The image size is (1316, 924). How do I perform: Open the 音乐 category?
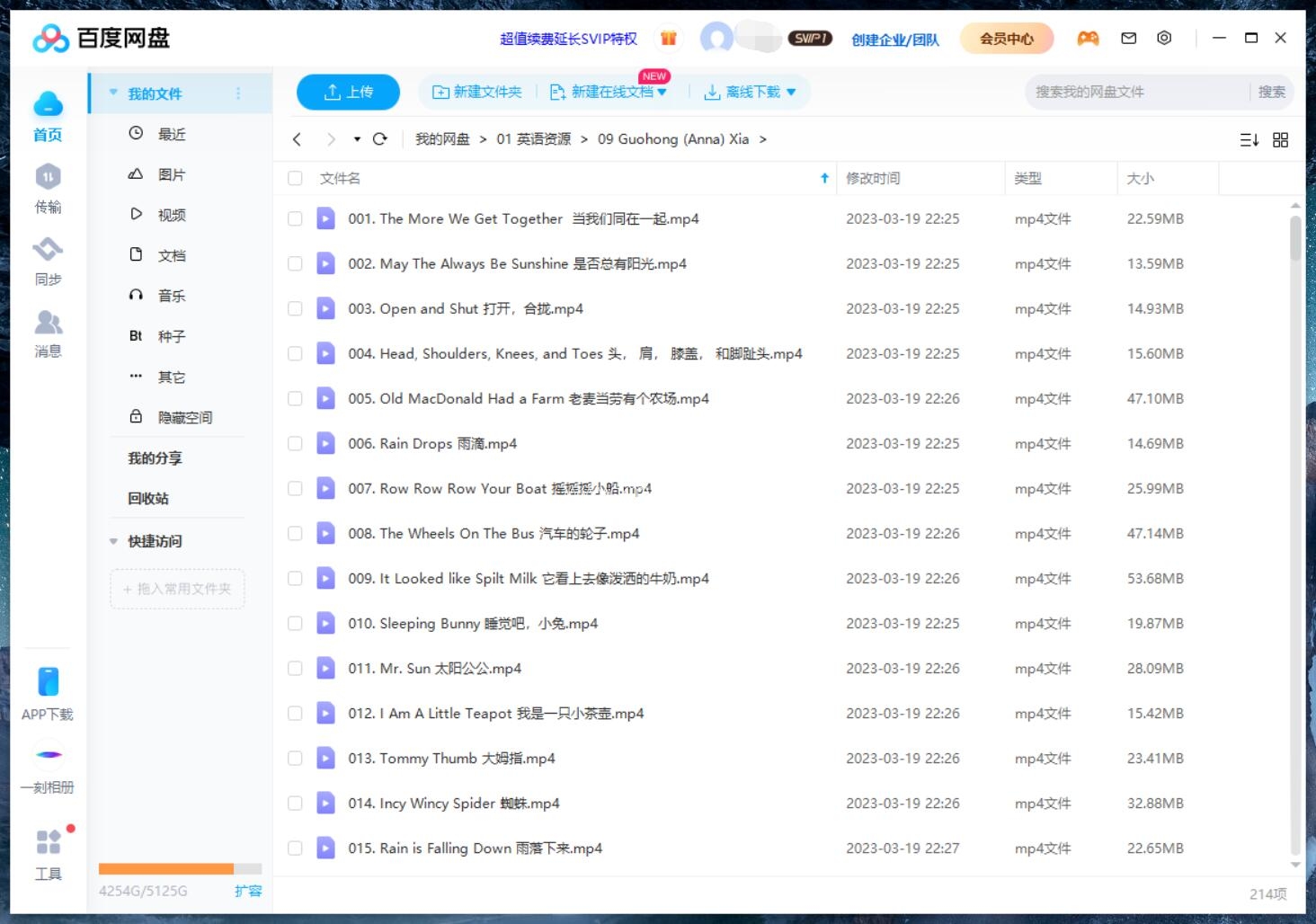point(171,295)
